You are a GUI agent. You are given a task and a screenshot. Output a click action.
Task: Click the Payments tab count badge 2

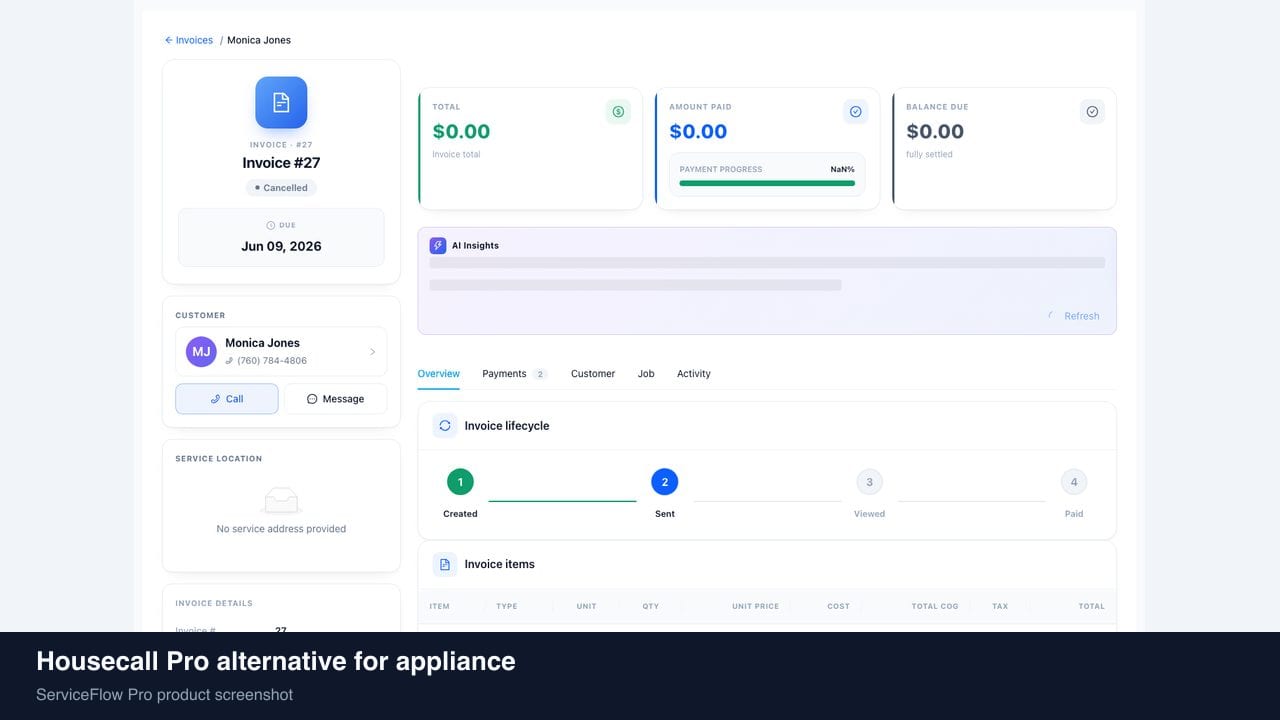point(540,374)
